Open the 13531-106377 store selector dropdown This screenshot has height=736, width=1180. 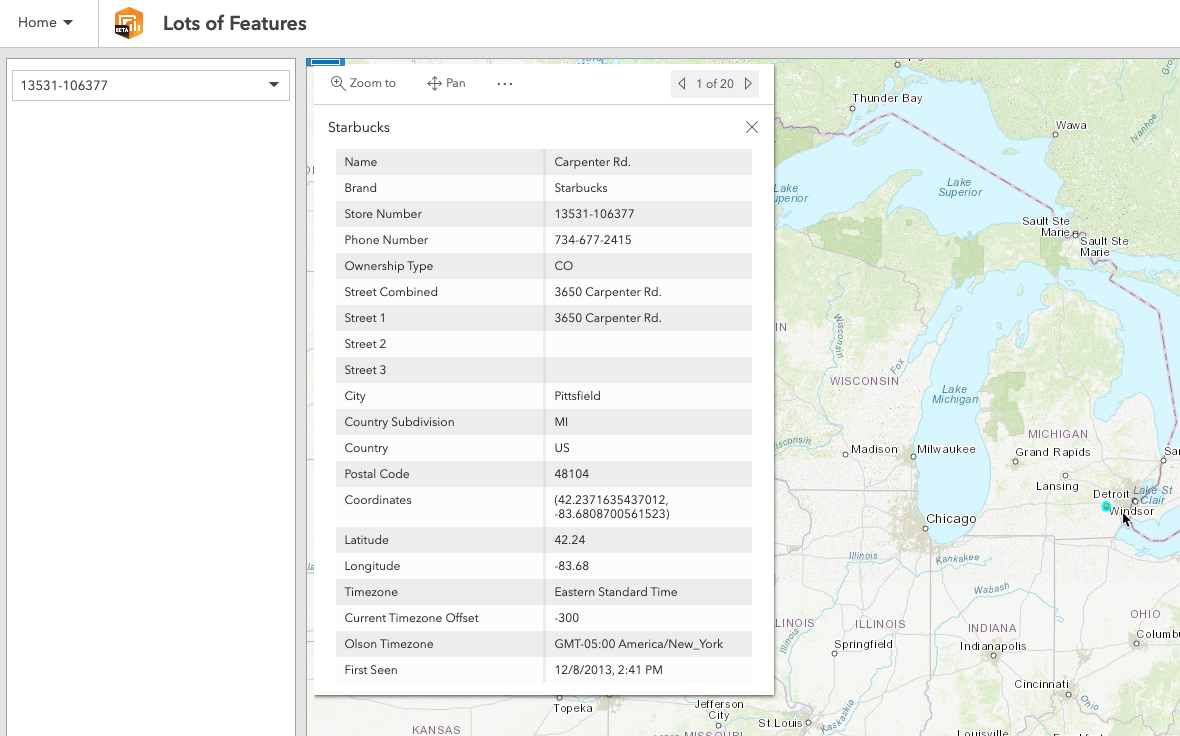coord(150,85)
